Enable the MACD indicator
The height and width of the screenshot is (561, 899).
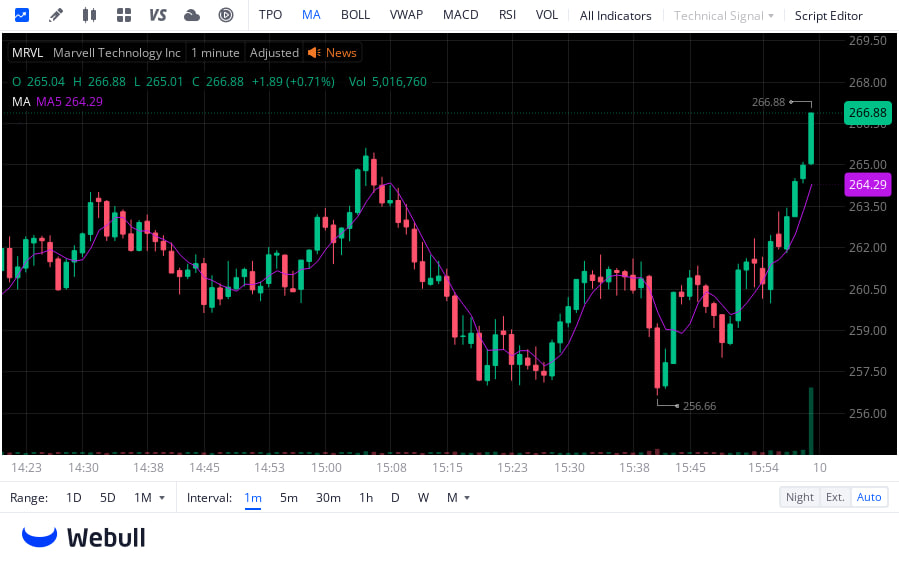[460, 15]
